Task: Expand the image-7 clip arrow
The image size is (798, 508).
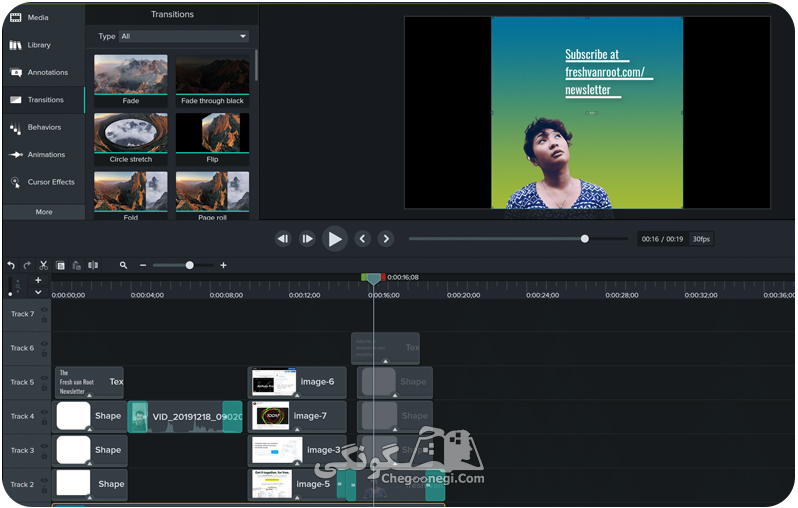Action: click(x=297, y=429)
